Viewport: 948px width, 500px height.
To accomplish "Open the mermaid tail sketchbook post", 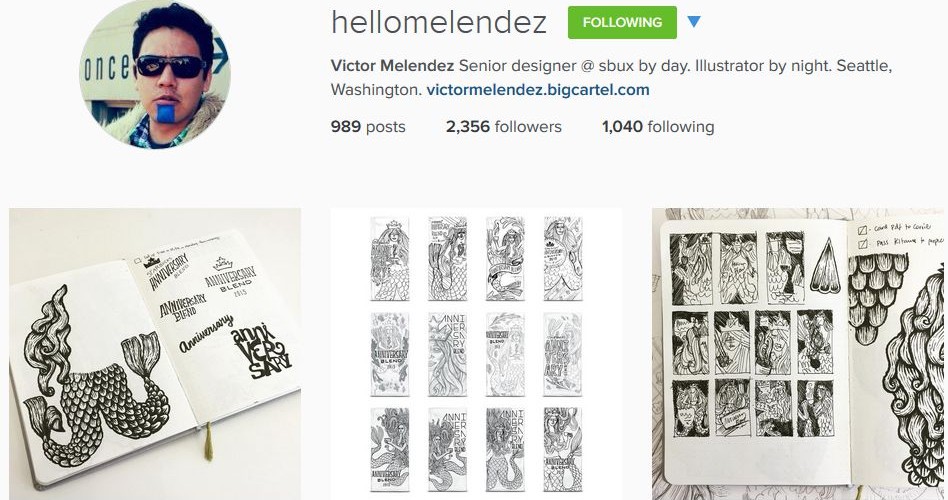I will pyautogui.click(x=155, y=354).
